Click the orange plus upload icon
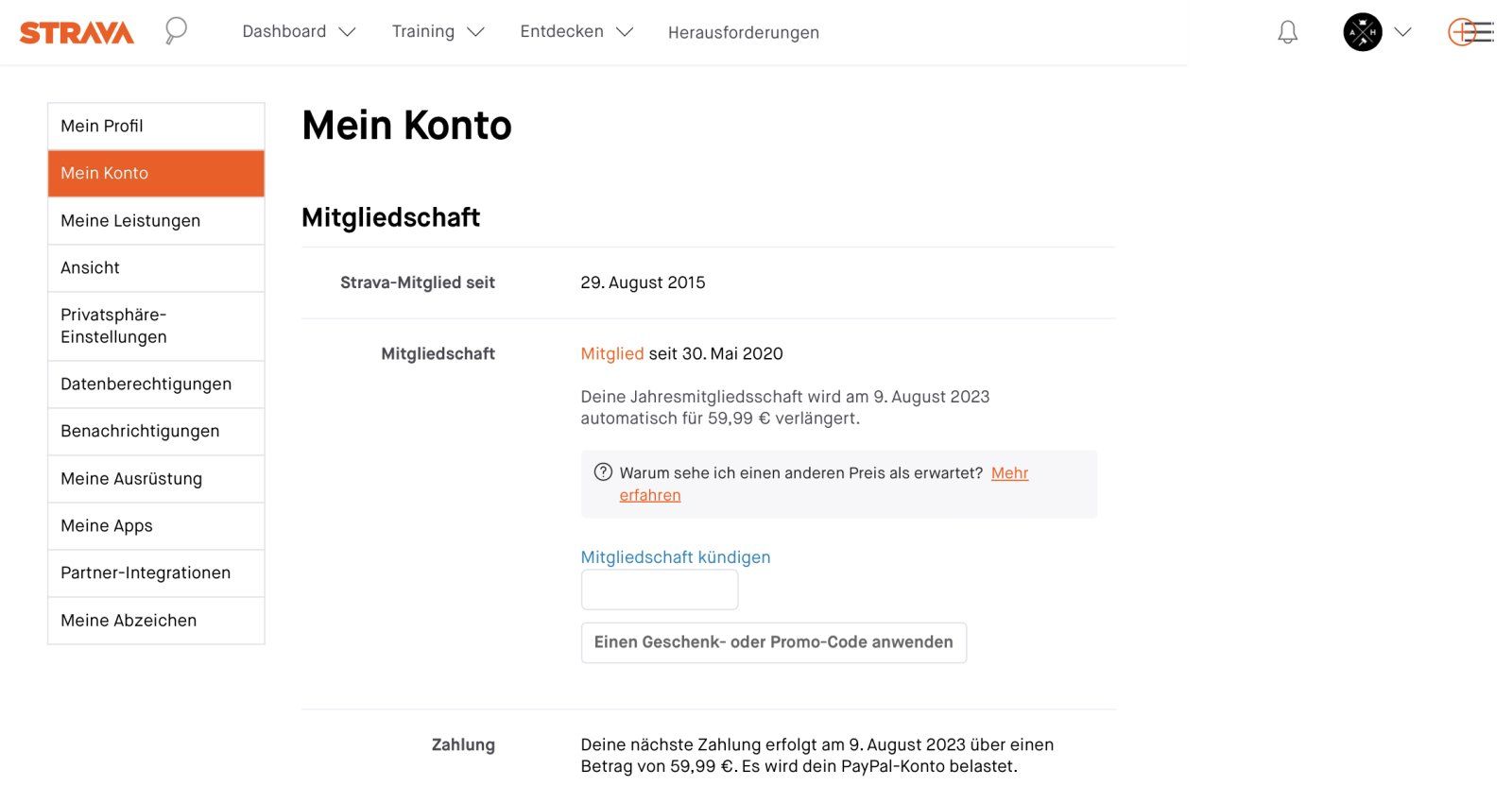 pyautogui.click(x=1462, y=32)
